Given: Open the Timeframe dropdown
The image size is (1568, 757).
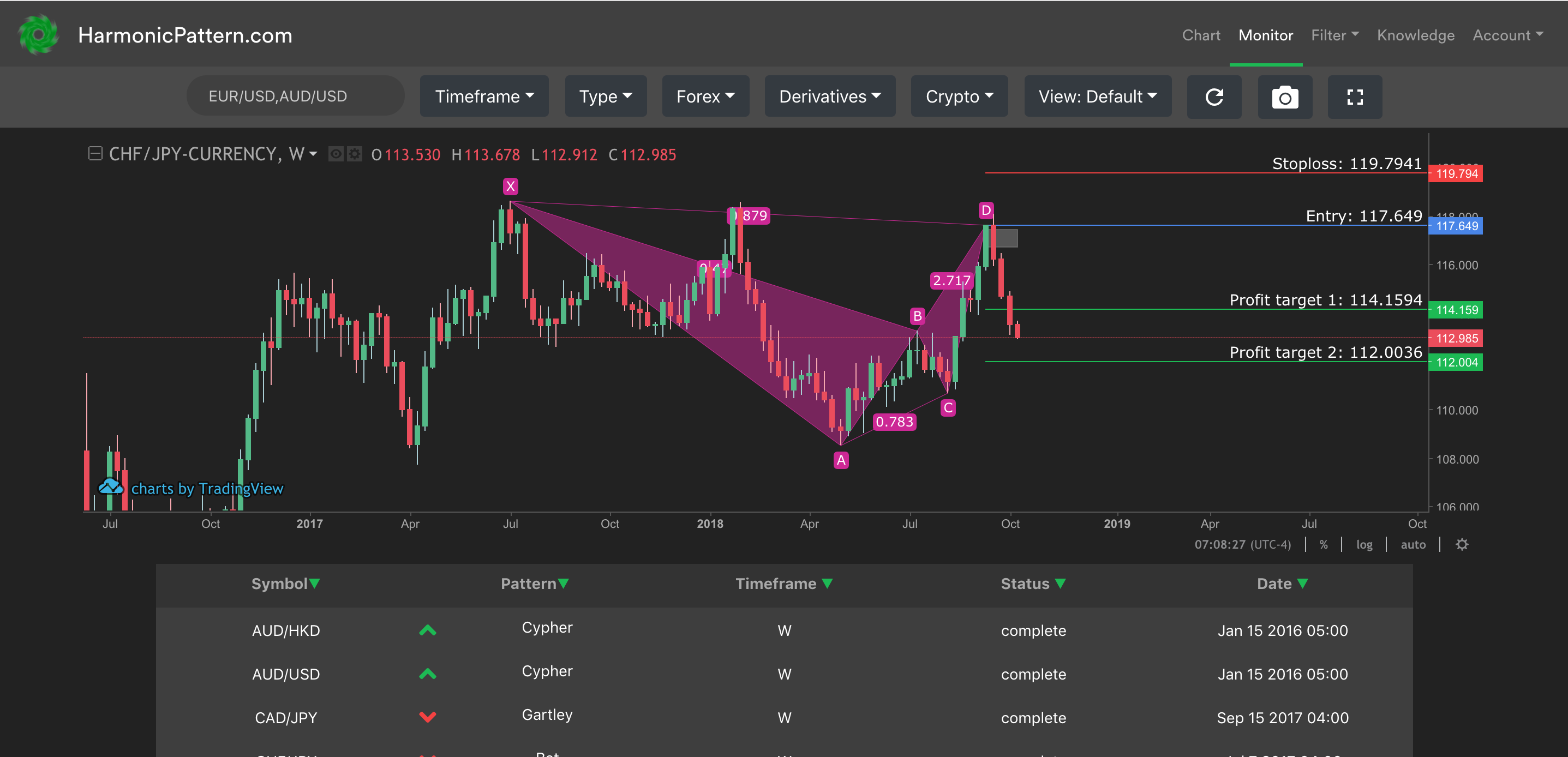Looking at the screenshot, I should pos(484,96).
